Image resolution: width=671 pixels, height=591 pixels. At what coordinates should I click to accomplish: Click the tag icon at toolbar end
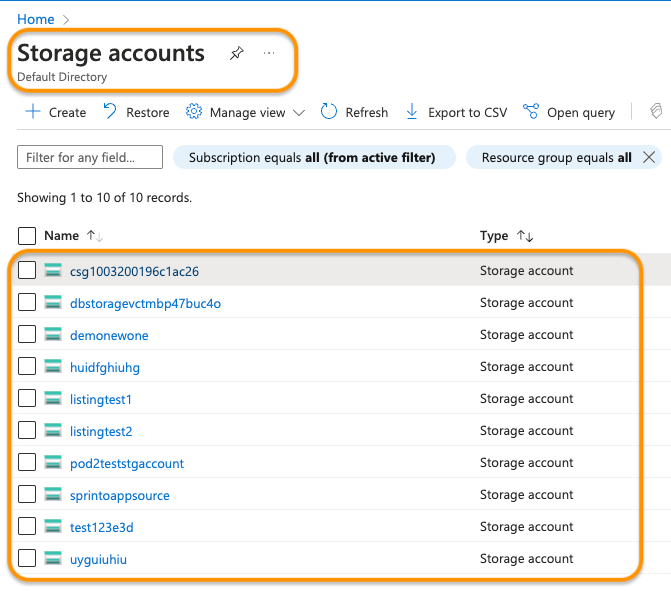(656, 111)
